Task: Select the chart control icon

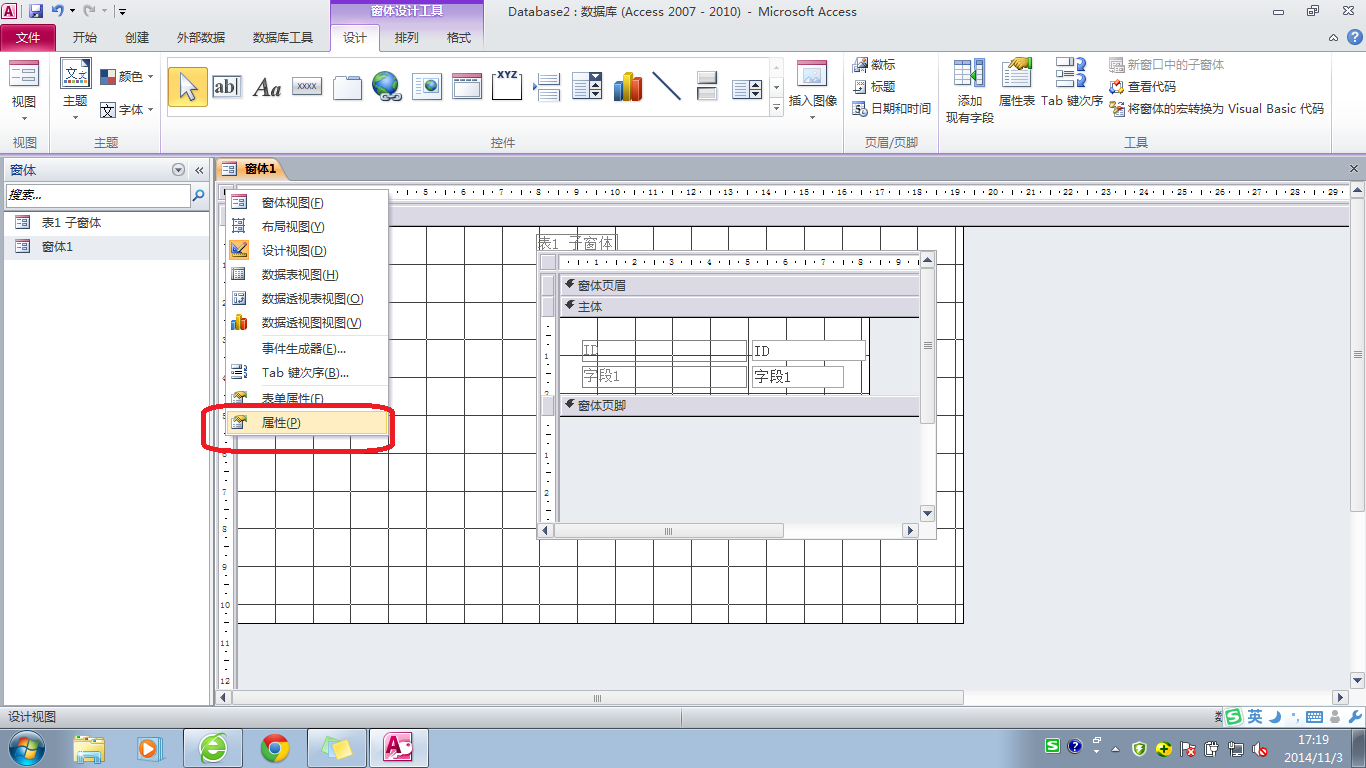Action: [628, 87]
